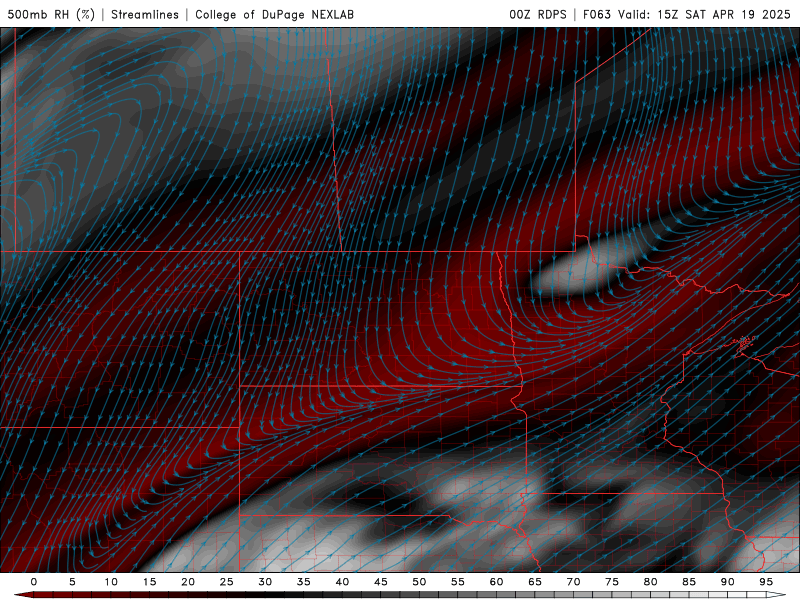Click the '5' label on the color scale
Viewport: 800px width, 600px height.
(72, 582)
